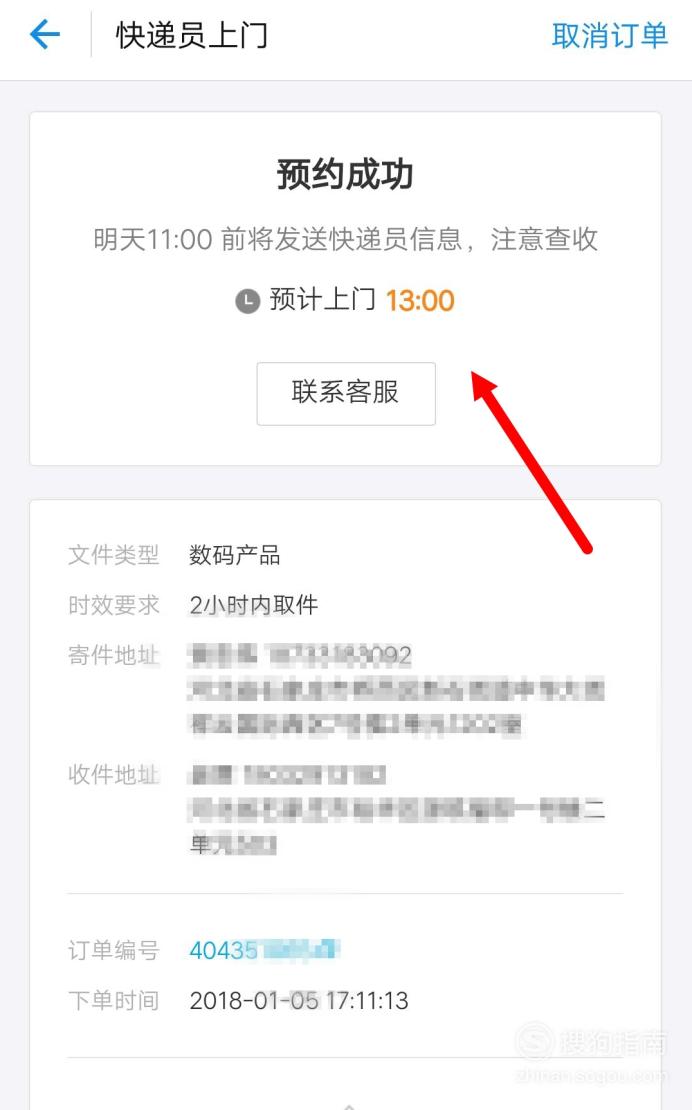Select the 快递员上门 page title
Viewport: 692px width, 1110px height.
[192, 35]
